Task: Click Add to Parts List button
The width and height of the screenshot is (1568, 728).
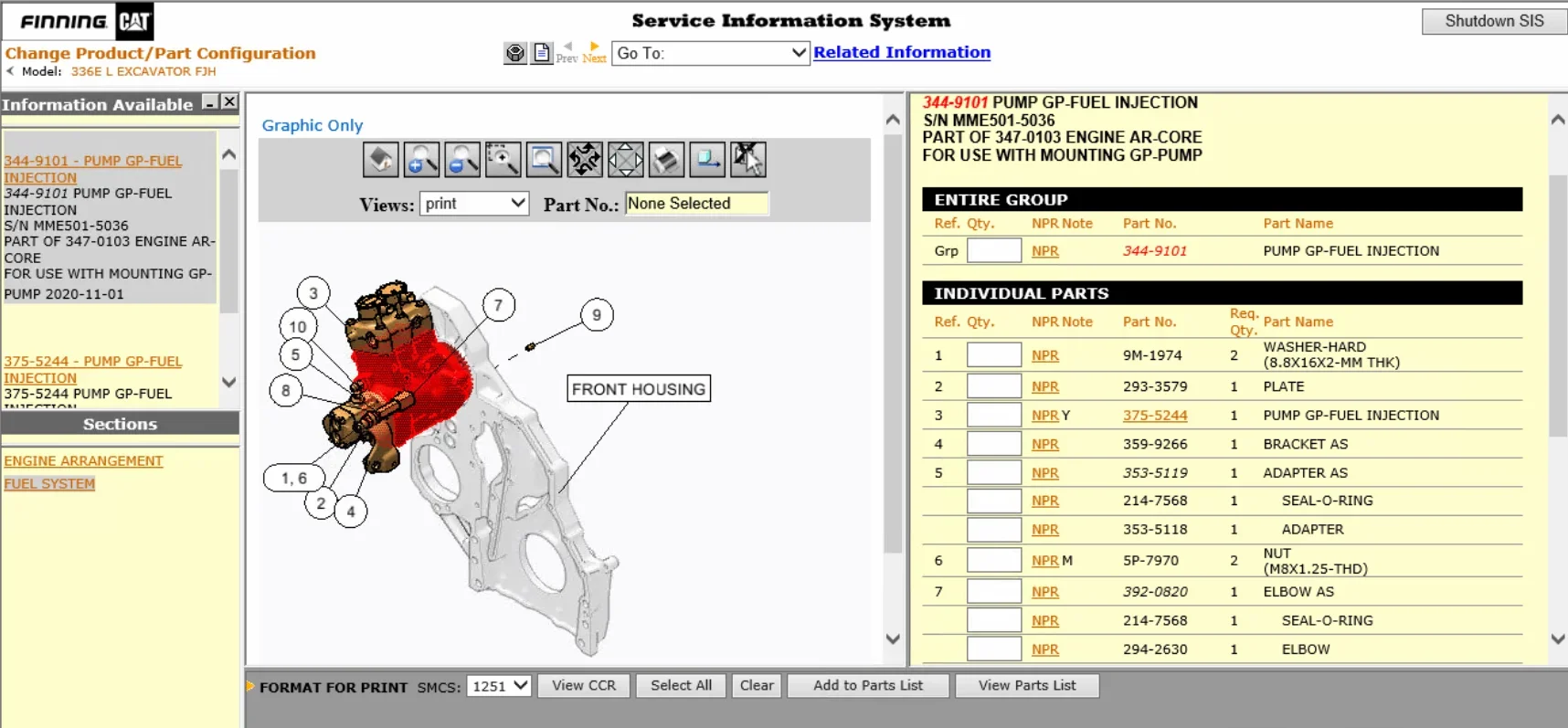Action: [867, 686]
